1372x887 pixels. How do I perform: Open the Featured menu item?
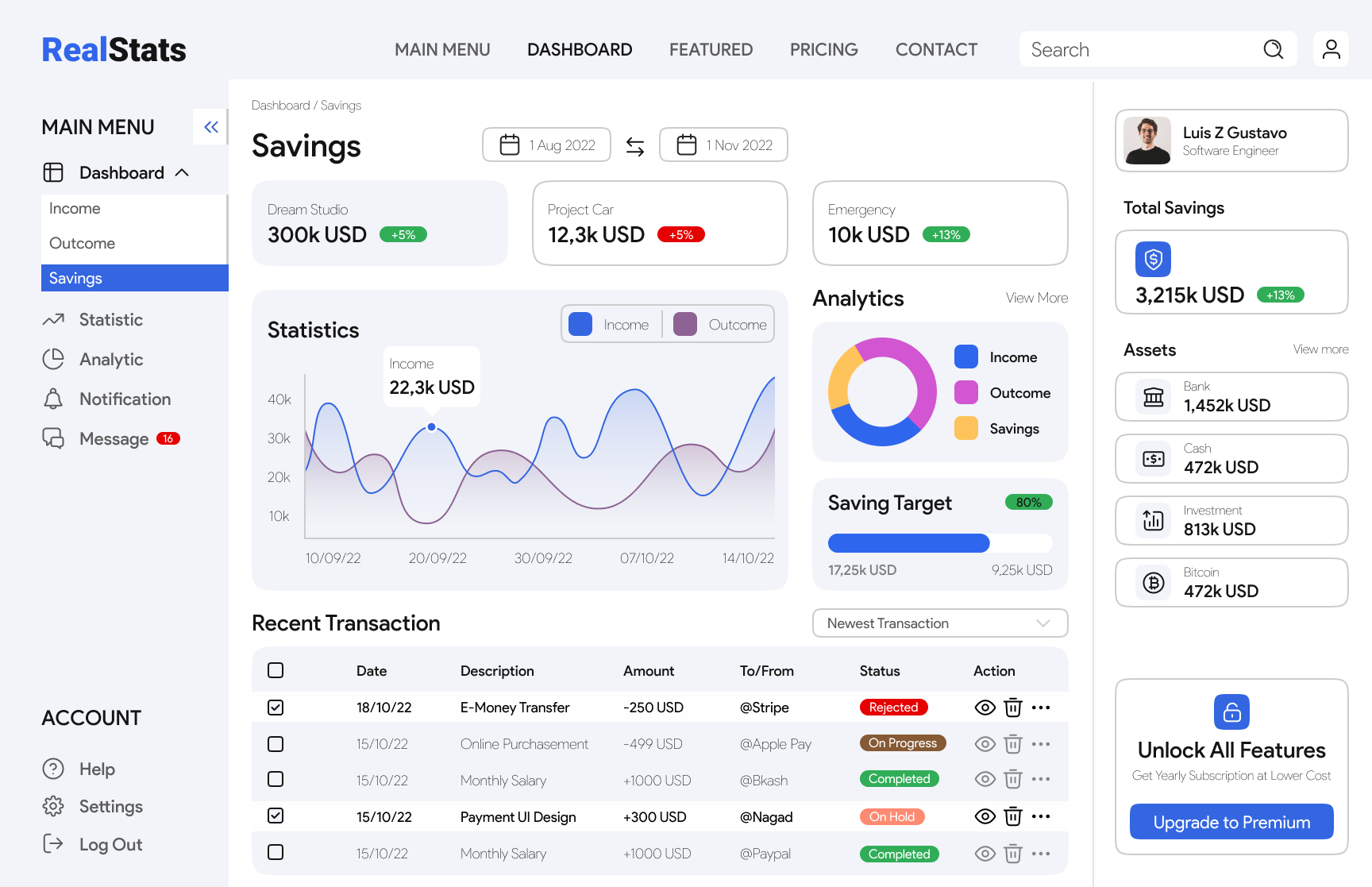click(711, 49)
